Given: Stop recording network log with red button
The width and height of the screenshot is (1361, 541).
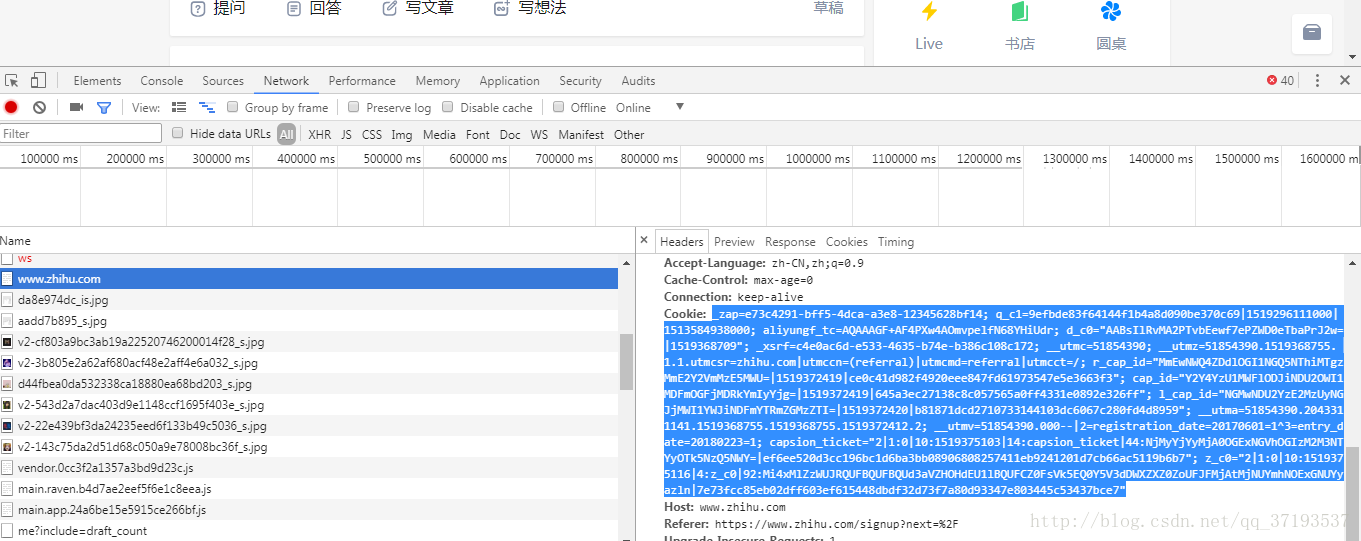Looking at the screenshot, I should pos(11,107).
